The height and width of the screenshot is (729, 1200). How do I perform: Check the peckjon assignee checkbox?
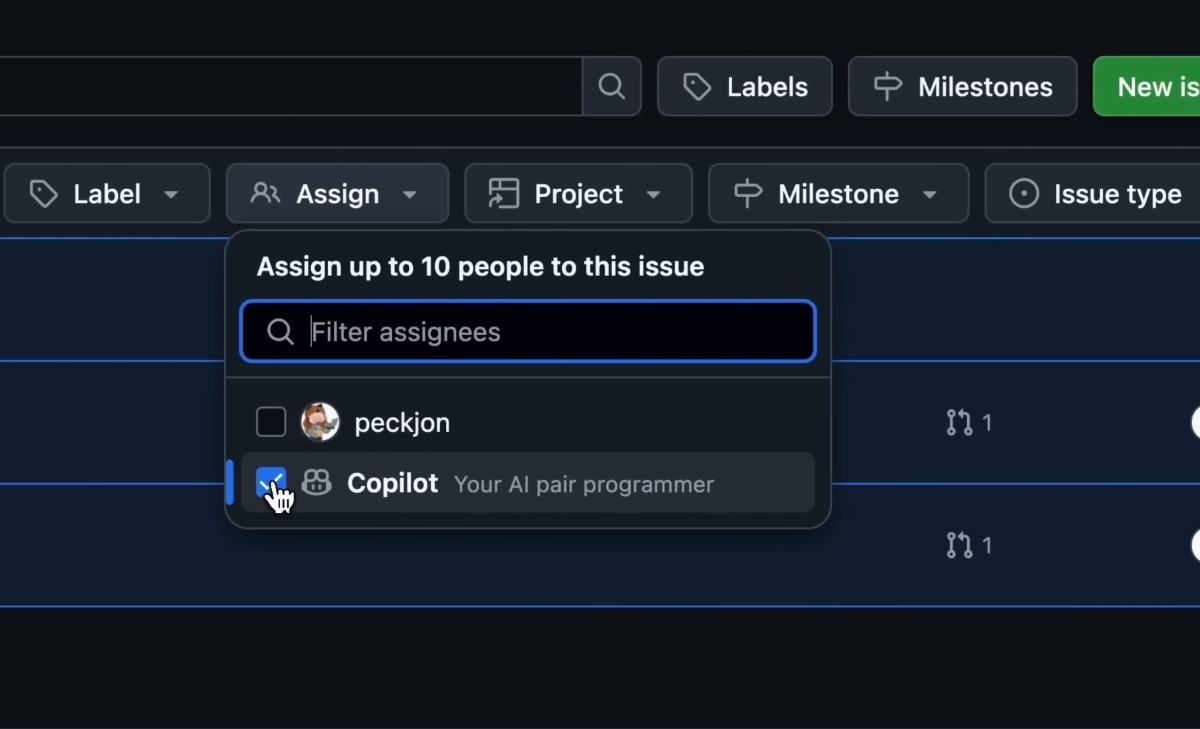271,422
